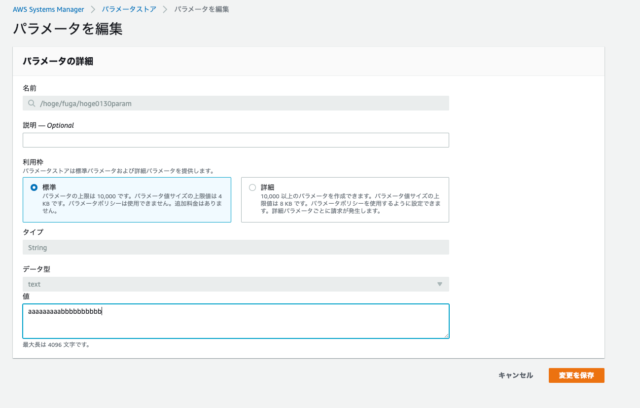
Task: Click the breadcrumb chevron after パラメータストア
Action: coord(166,8)
